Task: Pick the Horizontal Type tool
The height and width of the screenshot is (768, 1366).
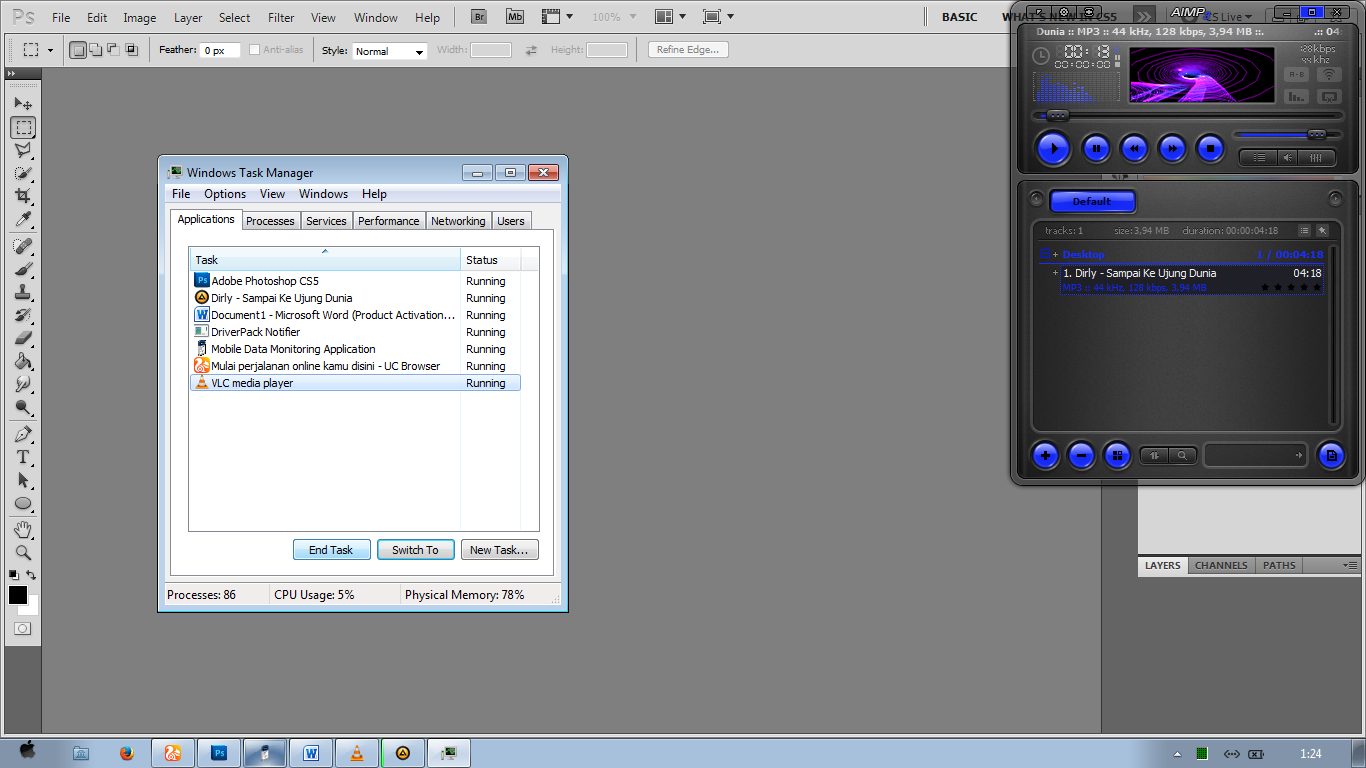Action: click(x=23, y=457)
